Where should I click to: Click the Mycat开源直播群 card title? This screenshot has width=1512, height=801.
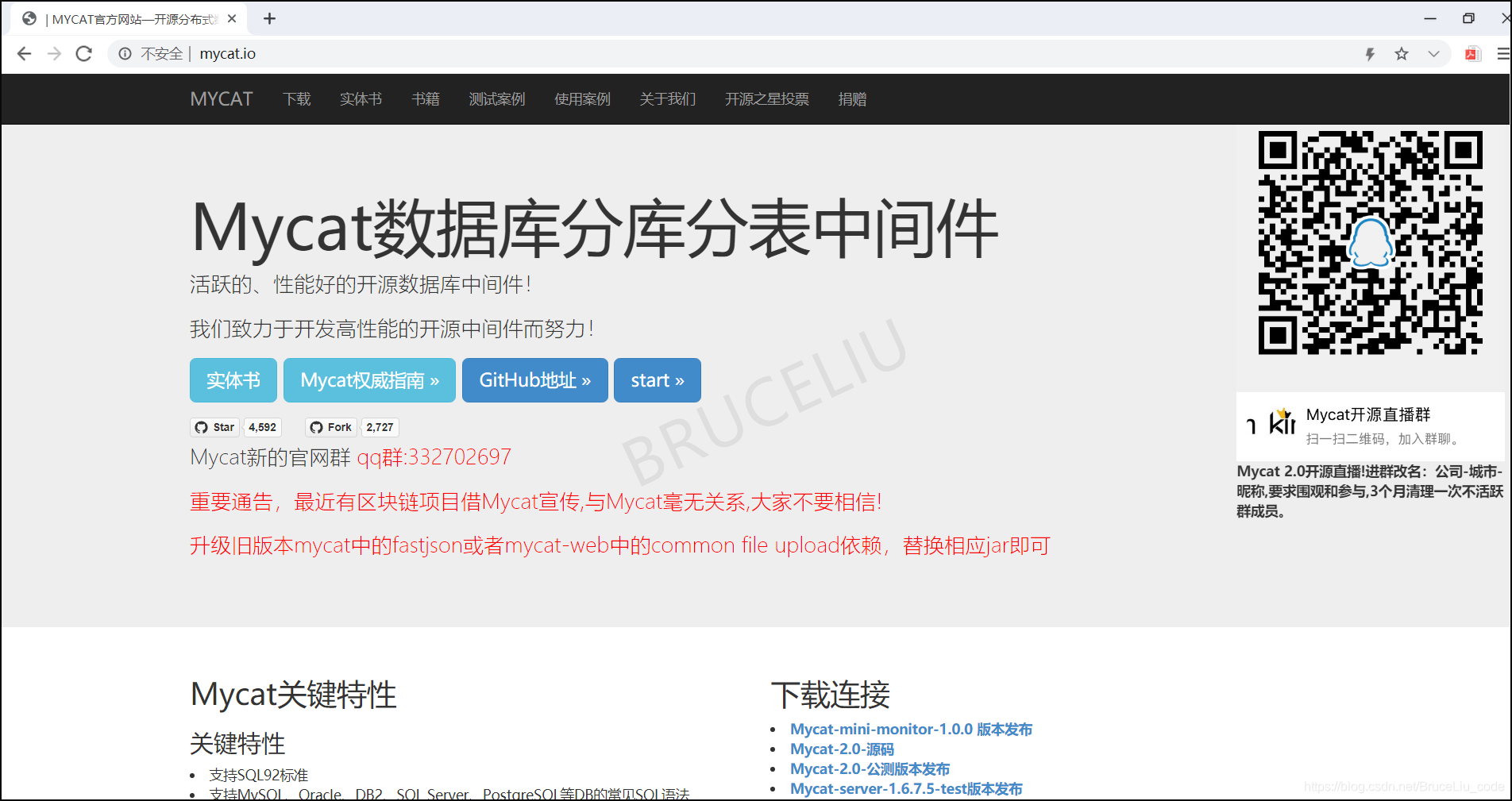pos(1368,414)
